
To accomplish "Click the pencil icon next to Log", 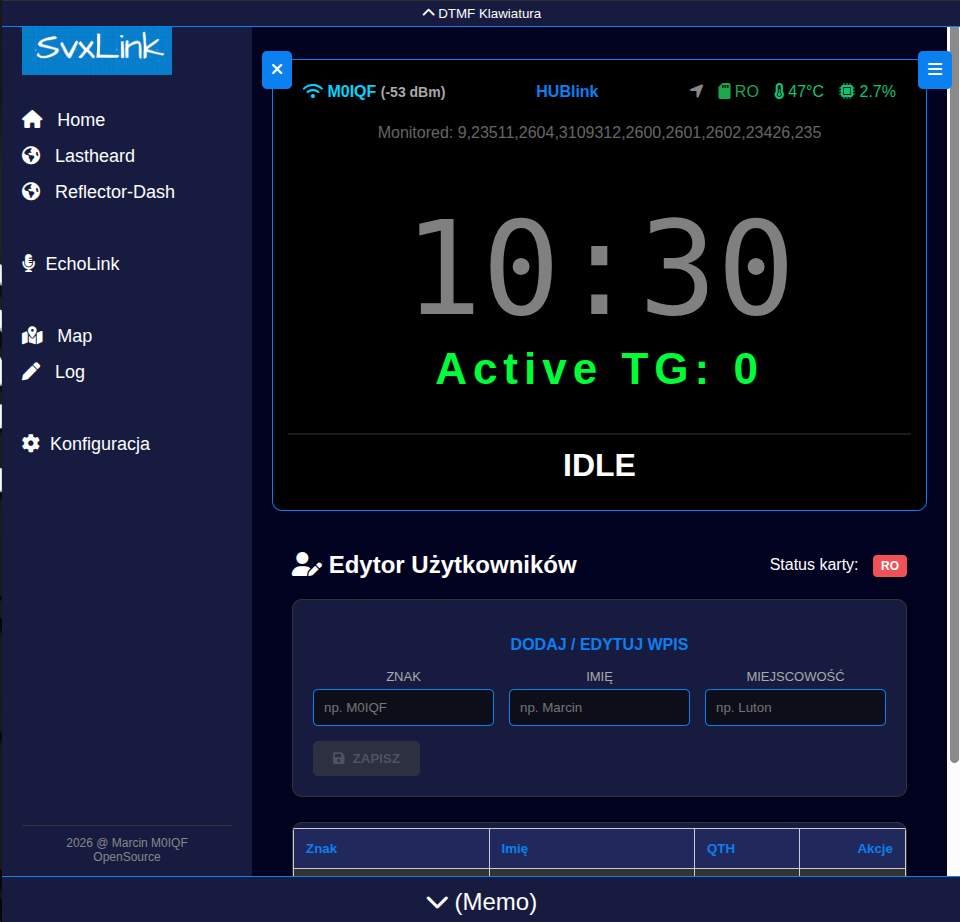I will point(31,372).
